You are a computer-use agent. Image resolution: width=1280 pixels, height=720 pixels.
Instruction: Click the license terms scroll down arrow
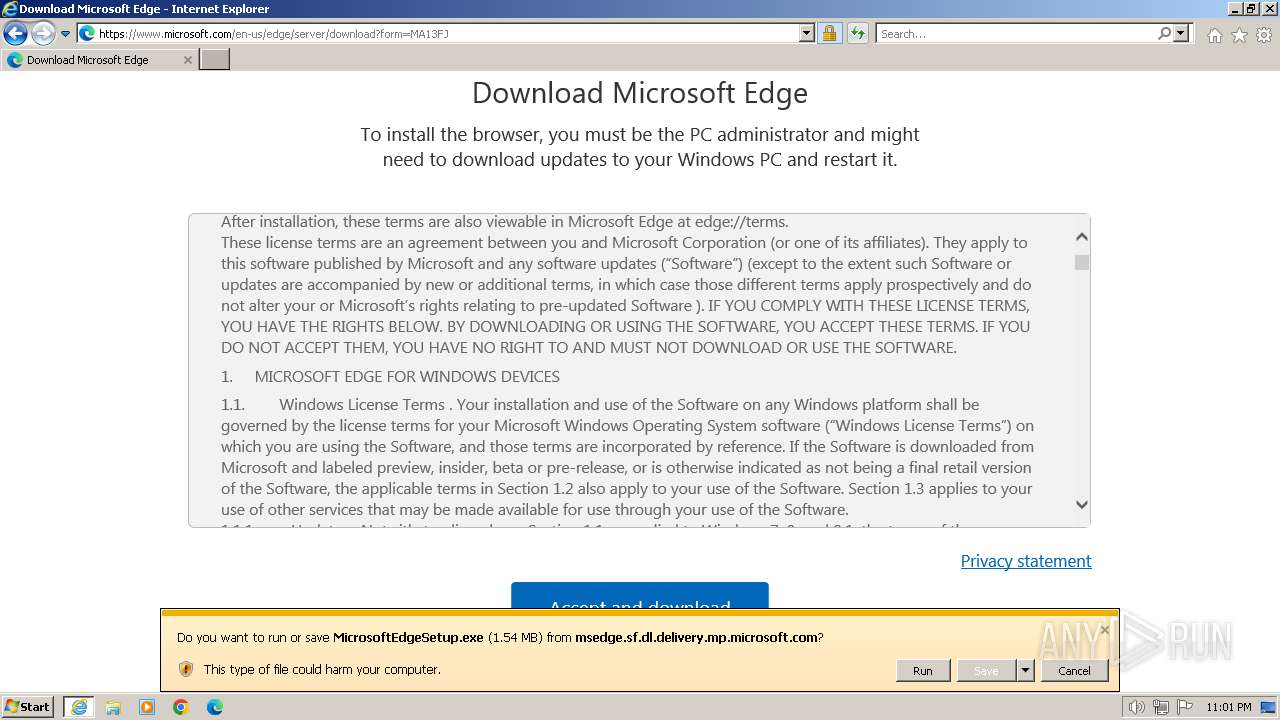pyautogui.click(x=1081, y=505)
